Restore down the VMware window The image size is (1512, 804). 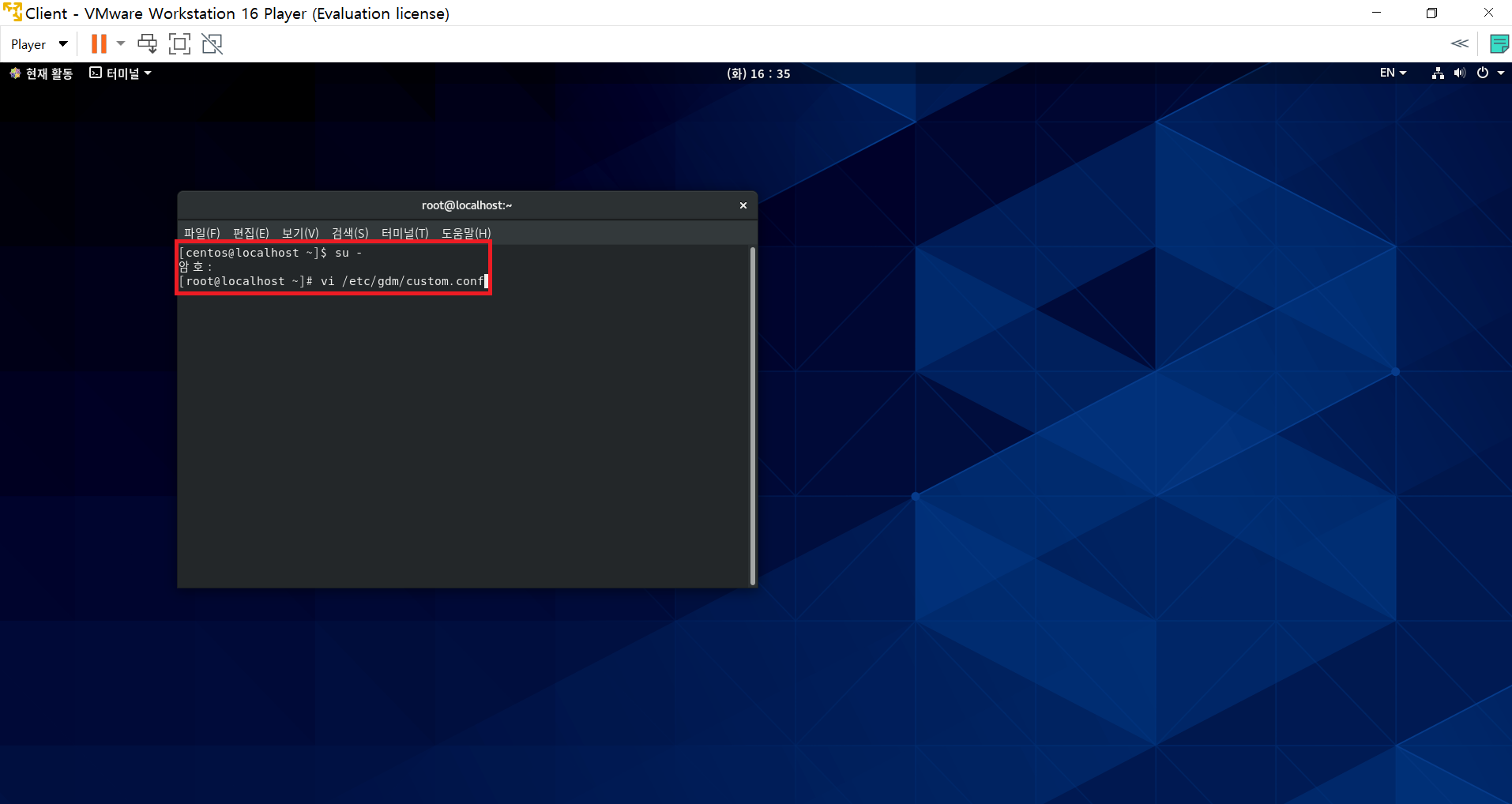pyautogui.click(x=1431, y=13)
